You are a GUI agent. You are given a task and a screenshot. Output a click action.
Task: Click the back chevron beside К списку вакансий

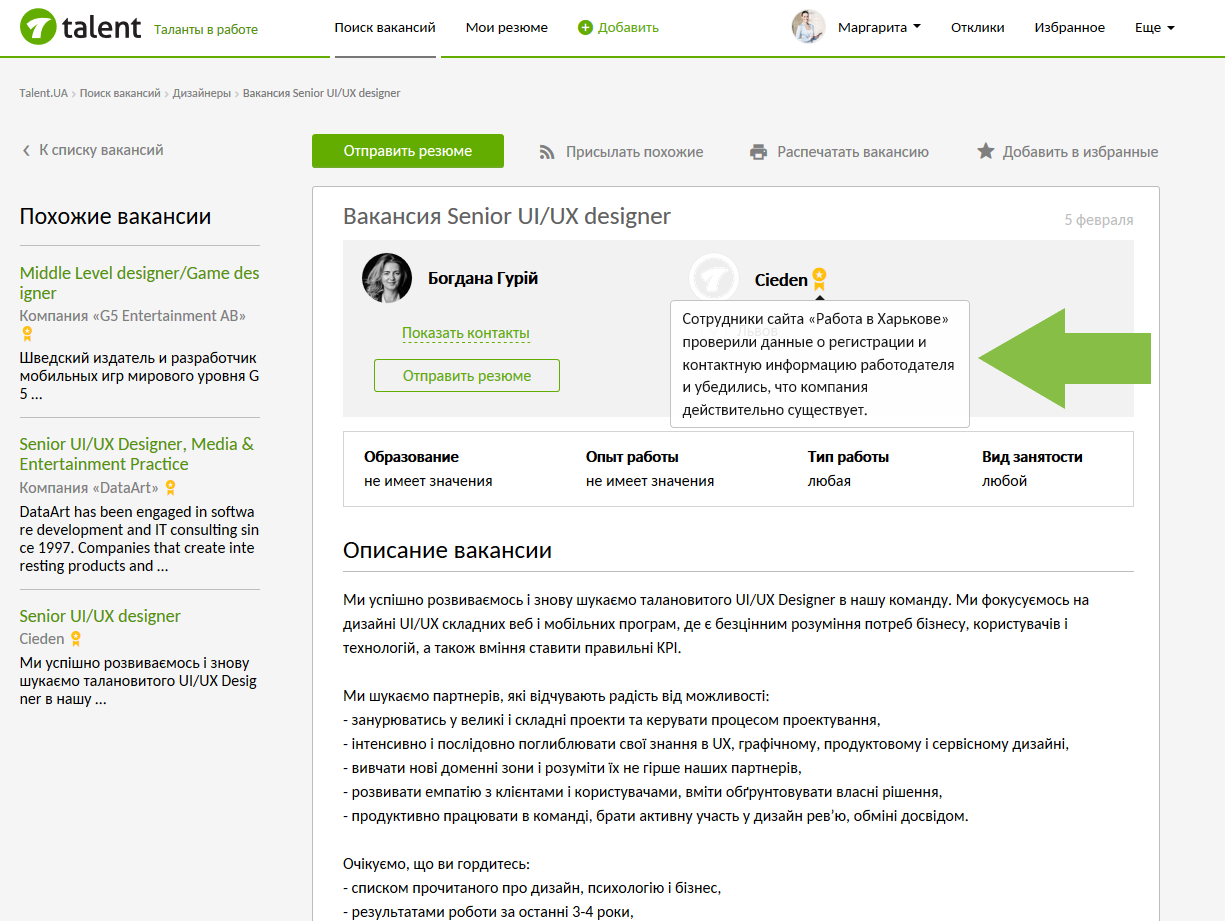26,151
